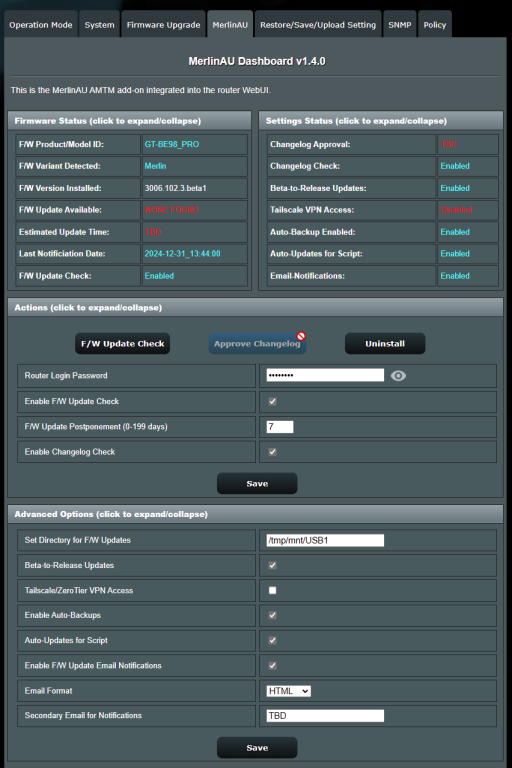This screenshot has width=512, height=768.
Task: Toggle Enable Auto-Backups checkbox
Action: coord(273,615)
